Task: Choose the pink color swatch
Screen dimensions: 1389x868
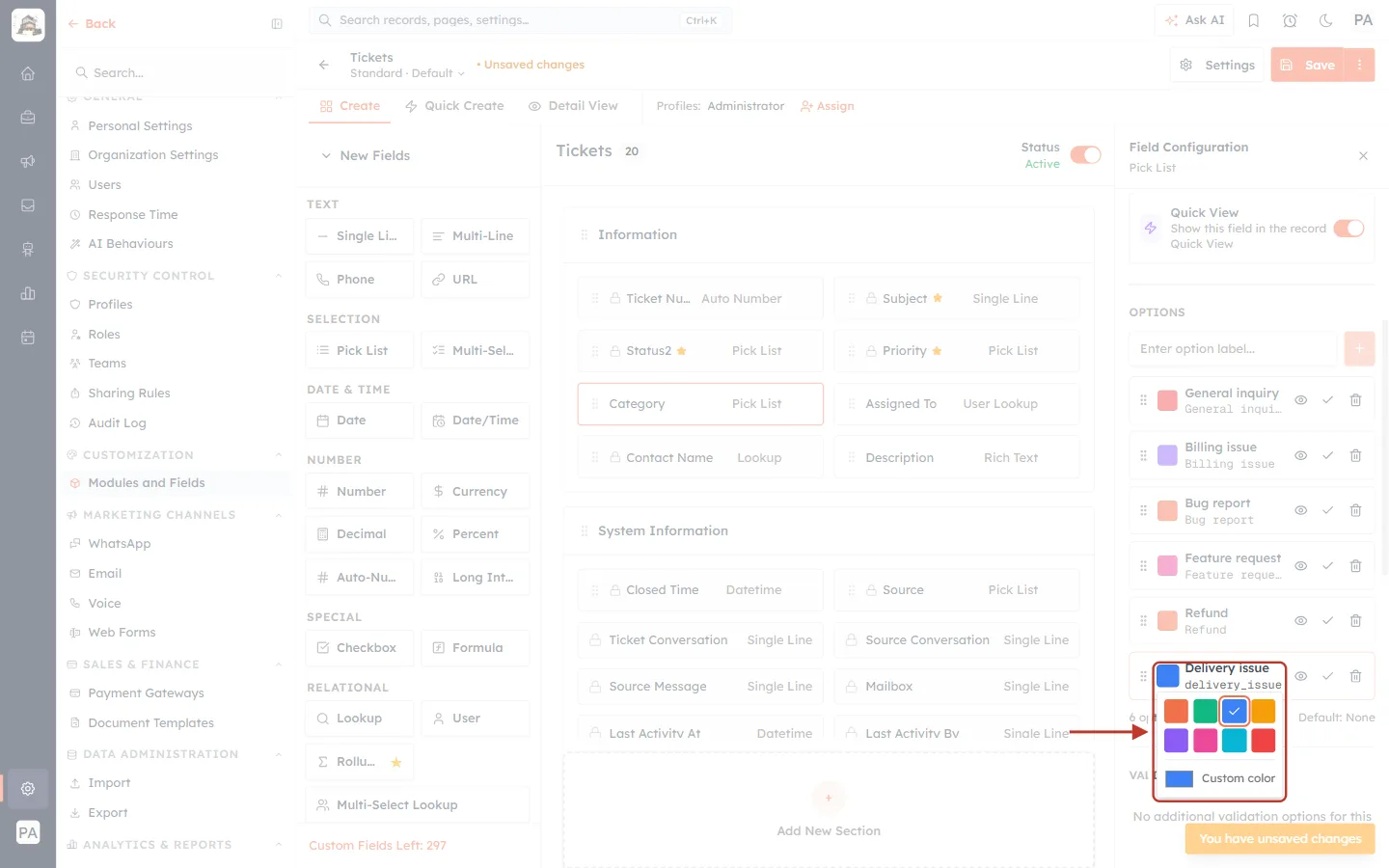Action: [x=1206, y=740]
